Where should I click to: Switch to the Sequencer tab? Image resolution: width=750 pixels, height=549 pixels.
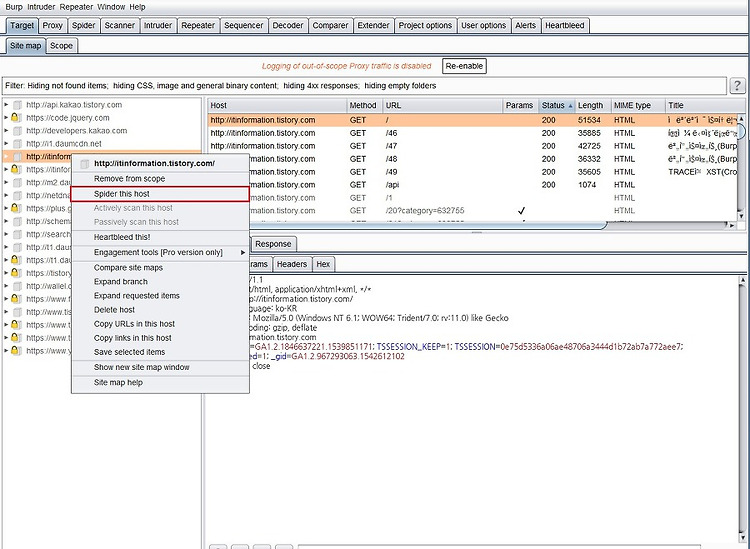point(243,25)
